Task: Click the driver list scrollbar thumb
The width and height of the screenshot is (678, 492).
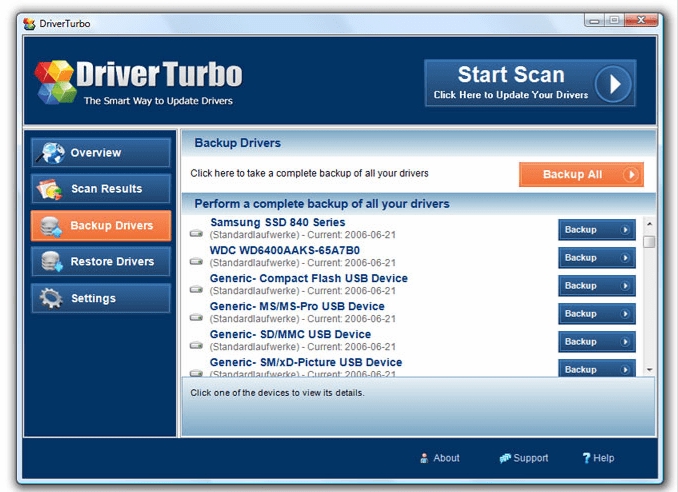Action: coord(649,241)
